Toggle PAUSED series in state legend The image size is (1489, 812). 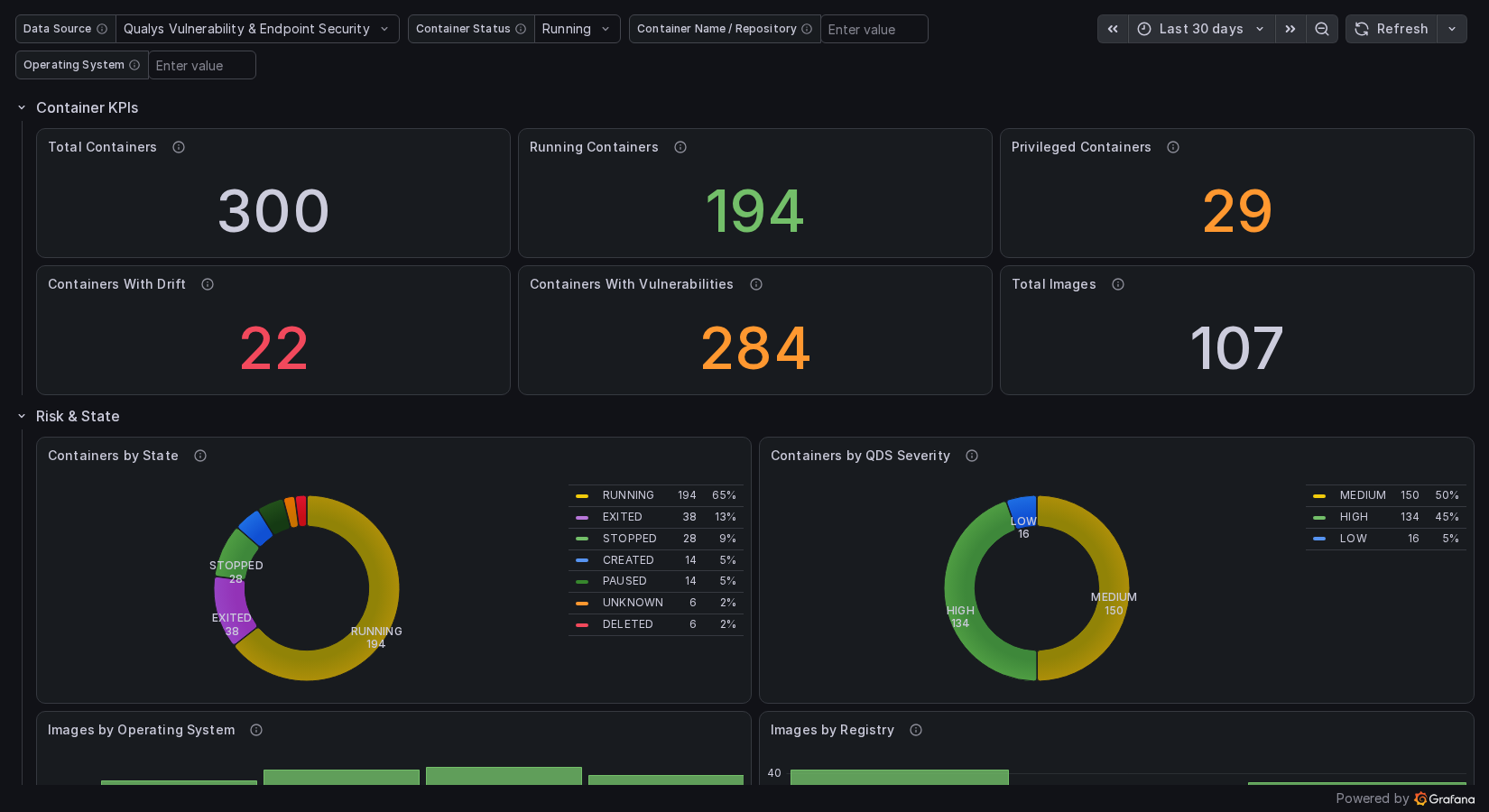(624, 581)
